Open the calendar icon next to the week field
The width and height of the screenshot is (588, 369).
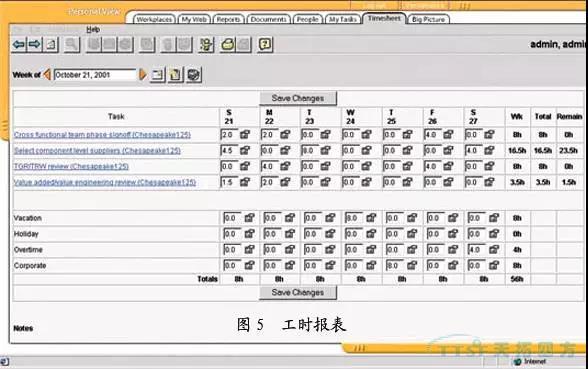(157, 75)
